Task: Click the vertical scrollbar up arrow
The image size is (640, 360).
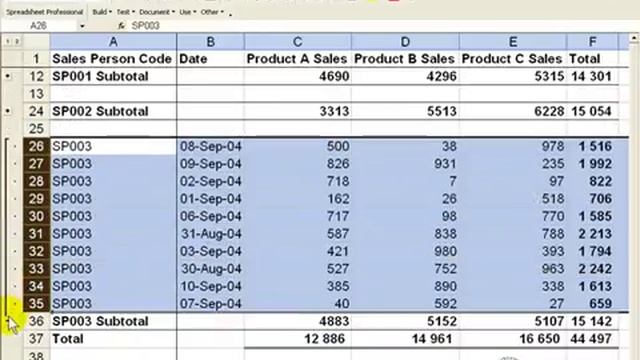Action: point(634,39)
